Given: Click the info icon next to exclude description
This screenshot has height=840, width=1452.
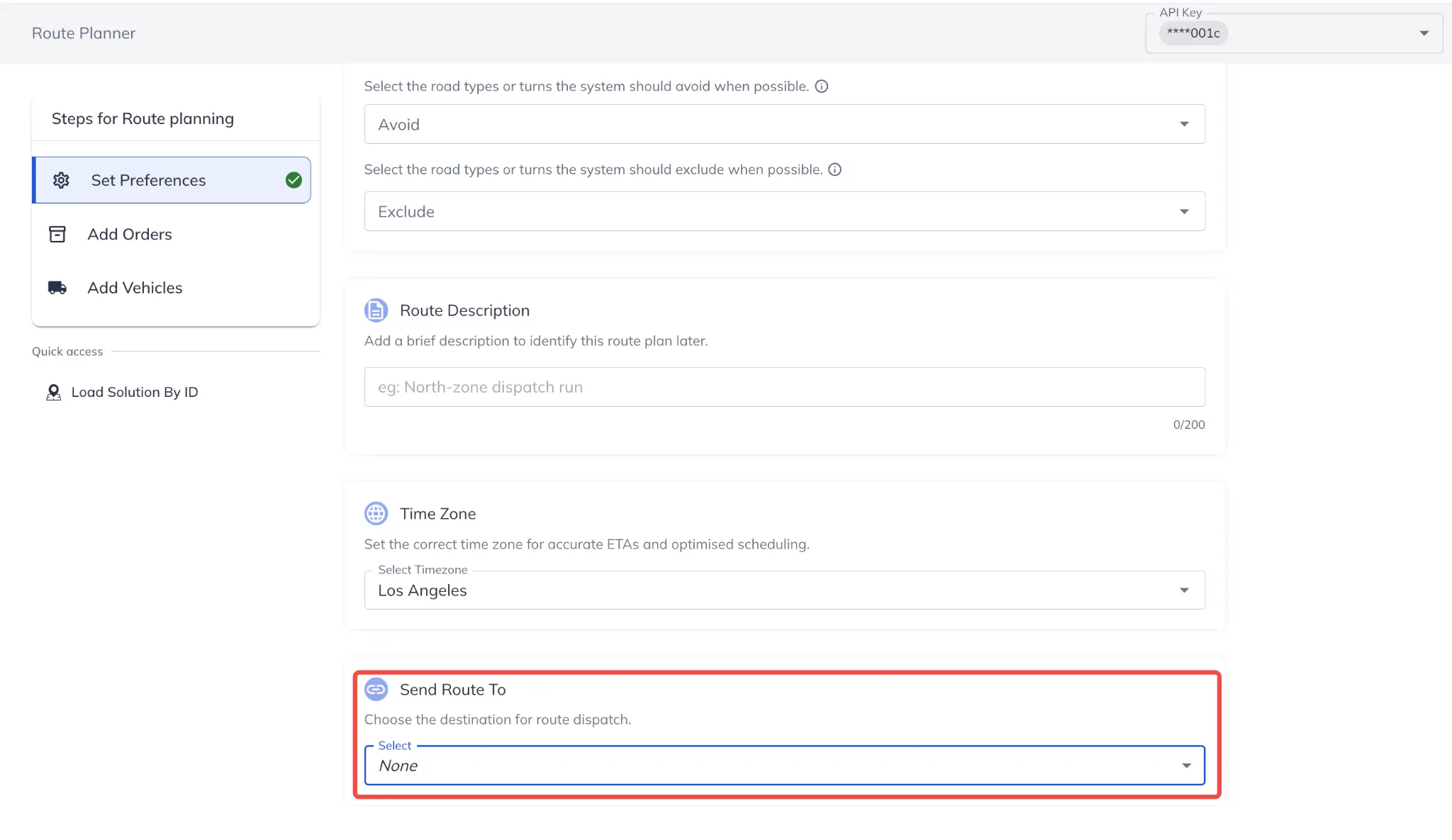Looking at the screenshot, I should [835, 169].
